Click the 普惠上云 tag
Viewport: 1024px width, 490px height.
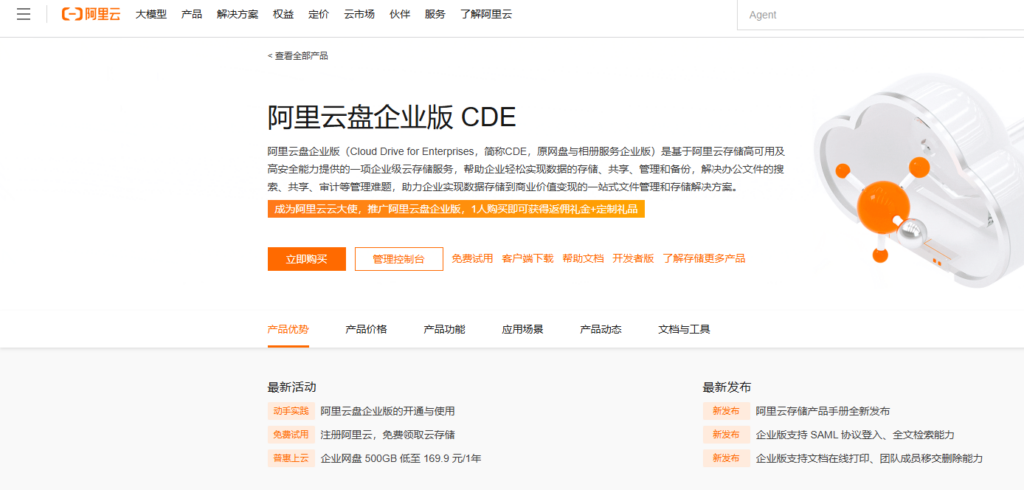[291, 458]
